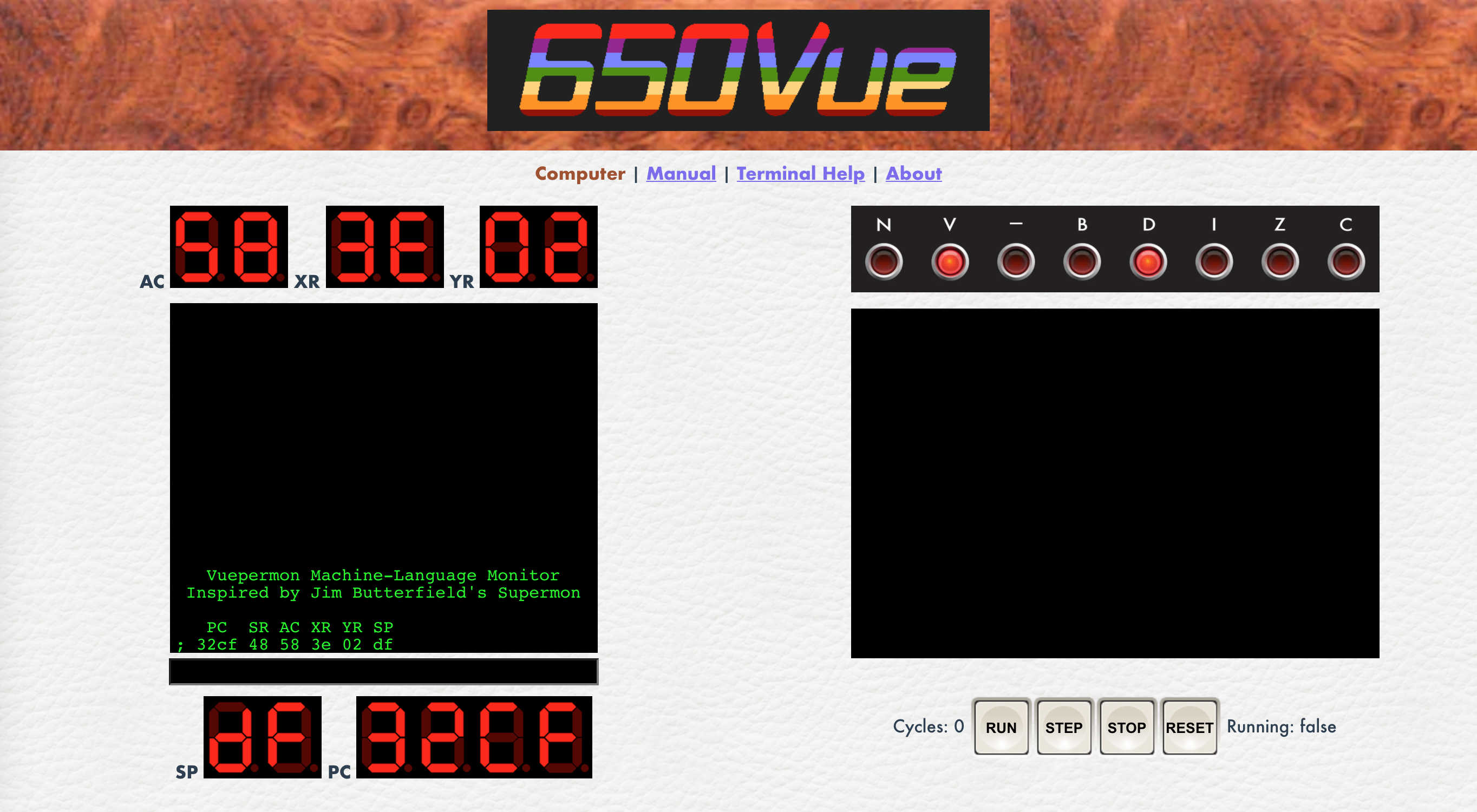
Task: Click the AC register display
Action: (x=227, y=248)
